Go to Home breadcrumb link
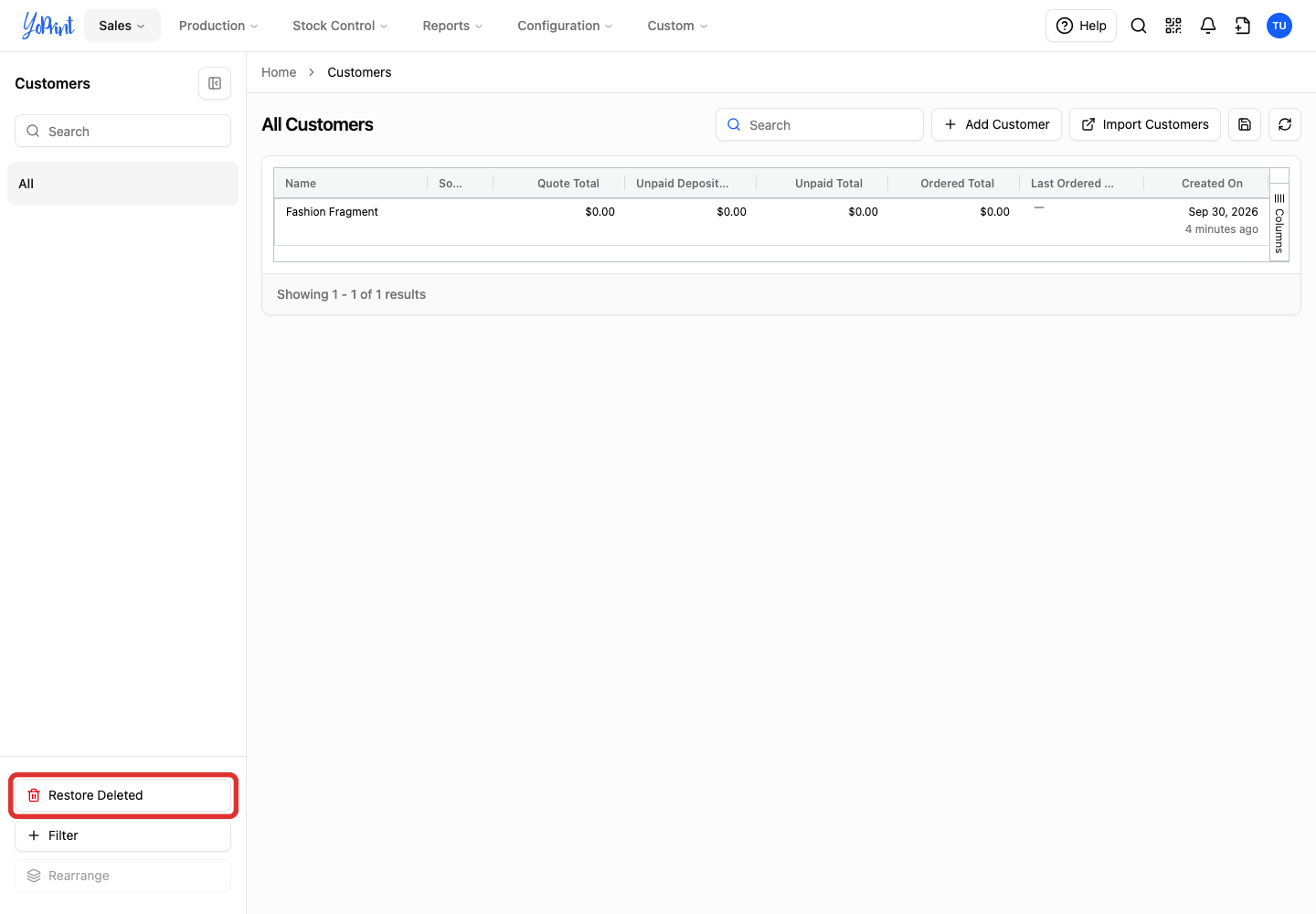This screenshot has width=1316, height=914. [279, 72]
